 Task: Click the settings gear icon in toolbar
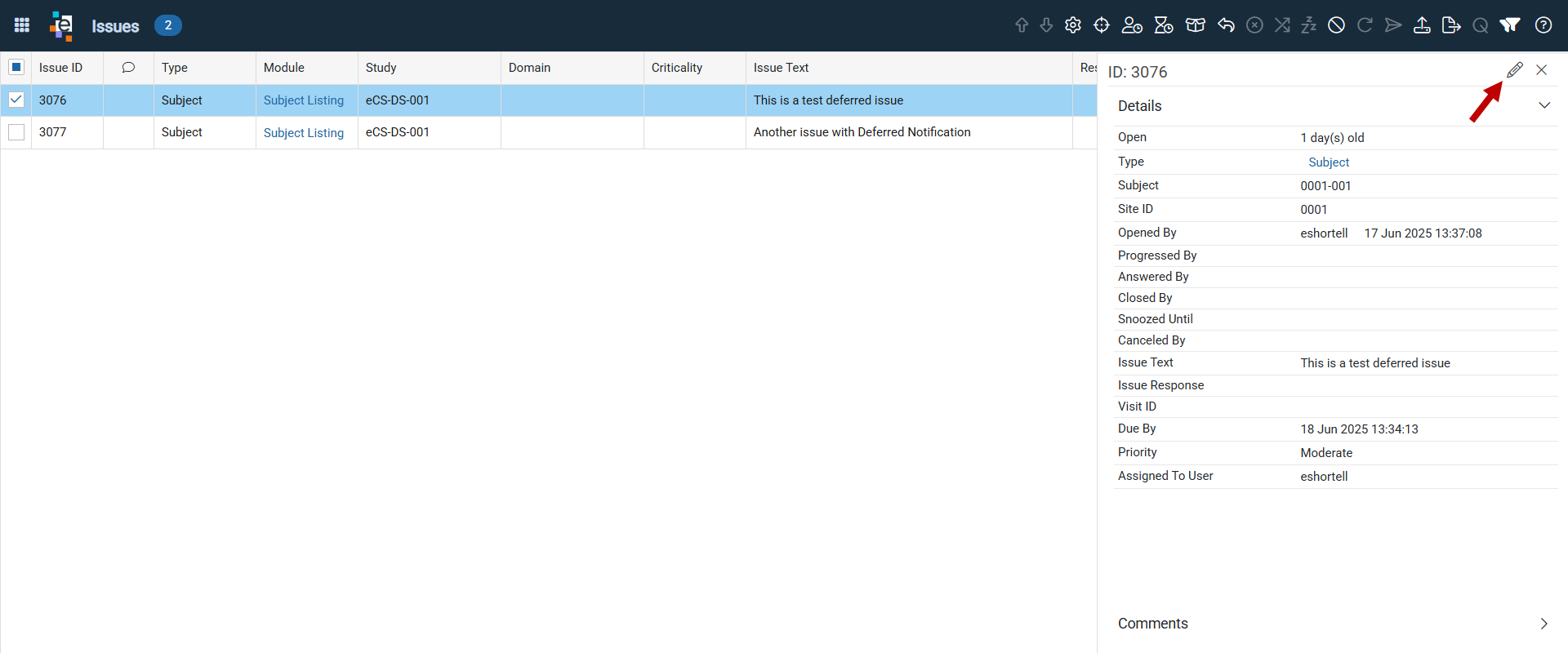[x=1073, y=25]
